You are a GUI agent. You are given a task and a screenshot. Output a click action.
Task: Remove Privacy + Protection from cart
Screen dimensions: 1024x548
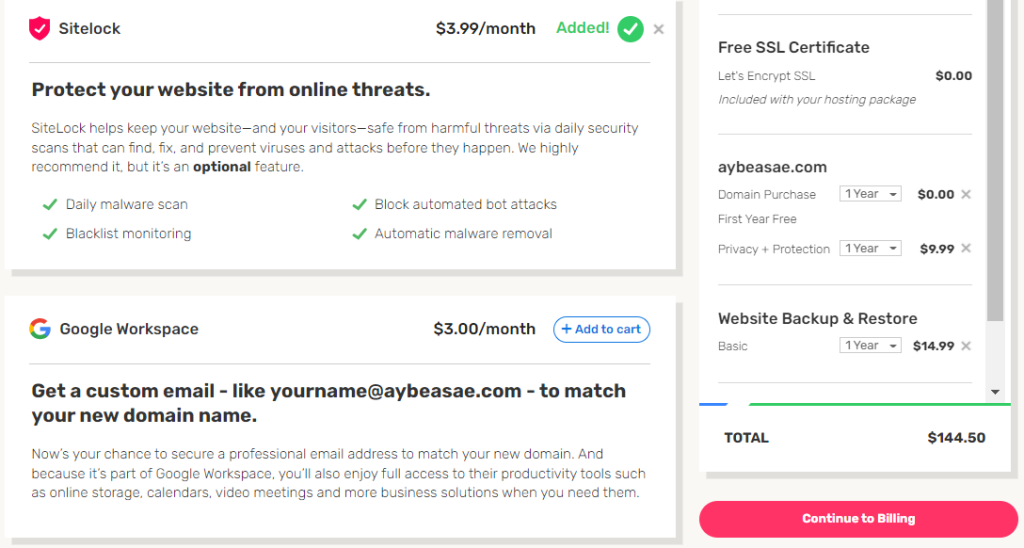pos(966,248)
